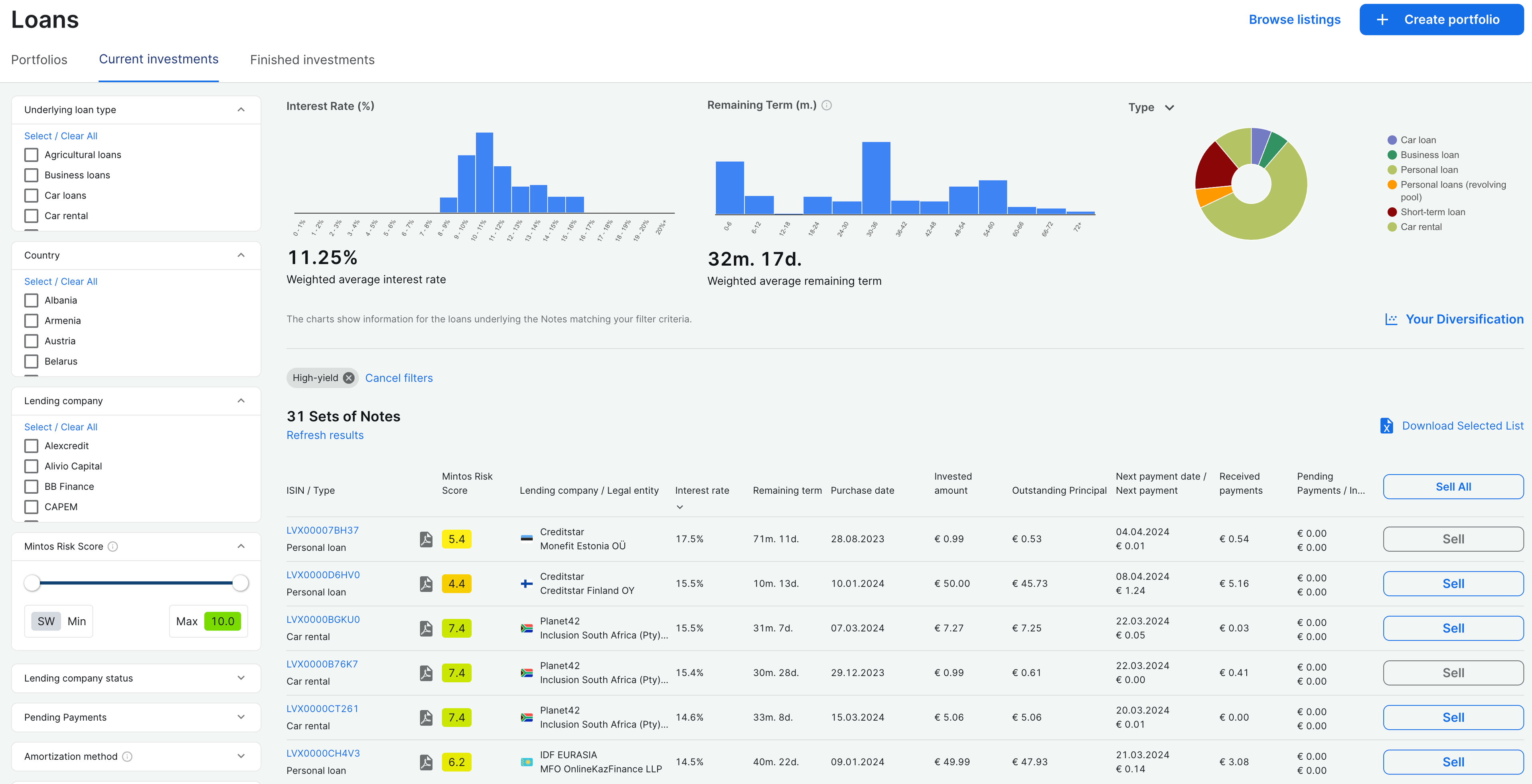
Task: Switch to Finished investments tab
Action: pos(312,60)
